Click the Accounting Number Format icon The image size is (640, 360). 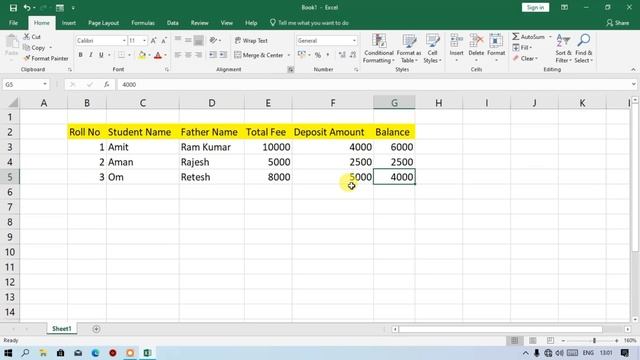[302, 55]
